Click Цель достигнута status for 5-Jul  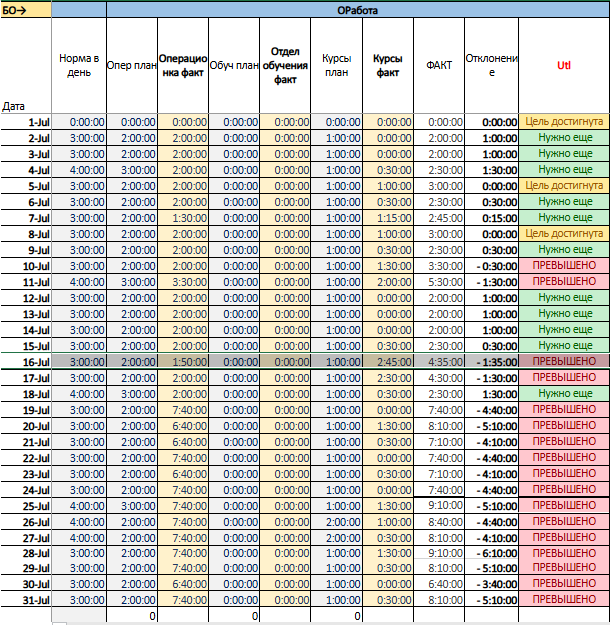coord(564,186)
